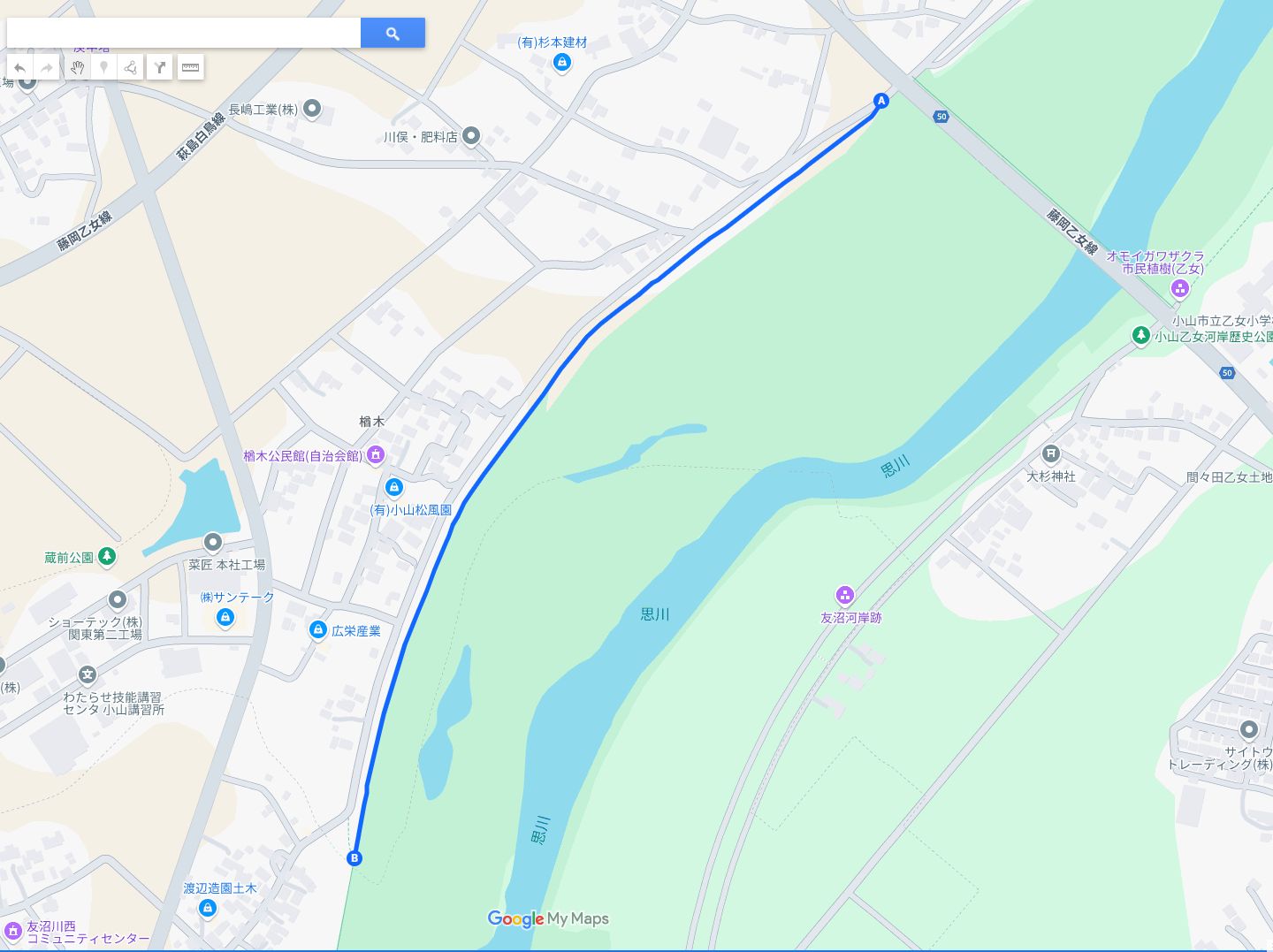Click the blue search button
This screenshot has width=1273, height=952.
(x=393, y=34)
